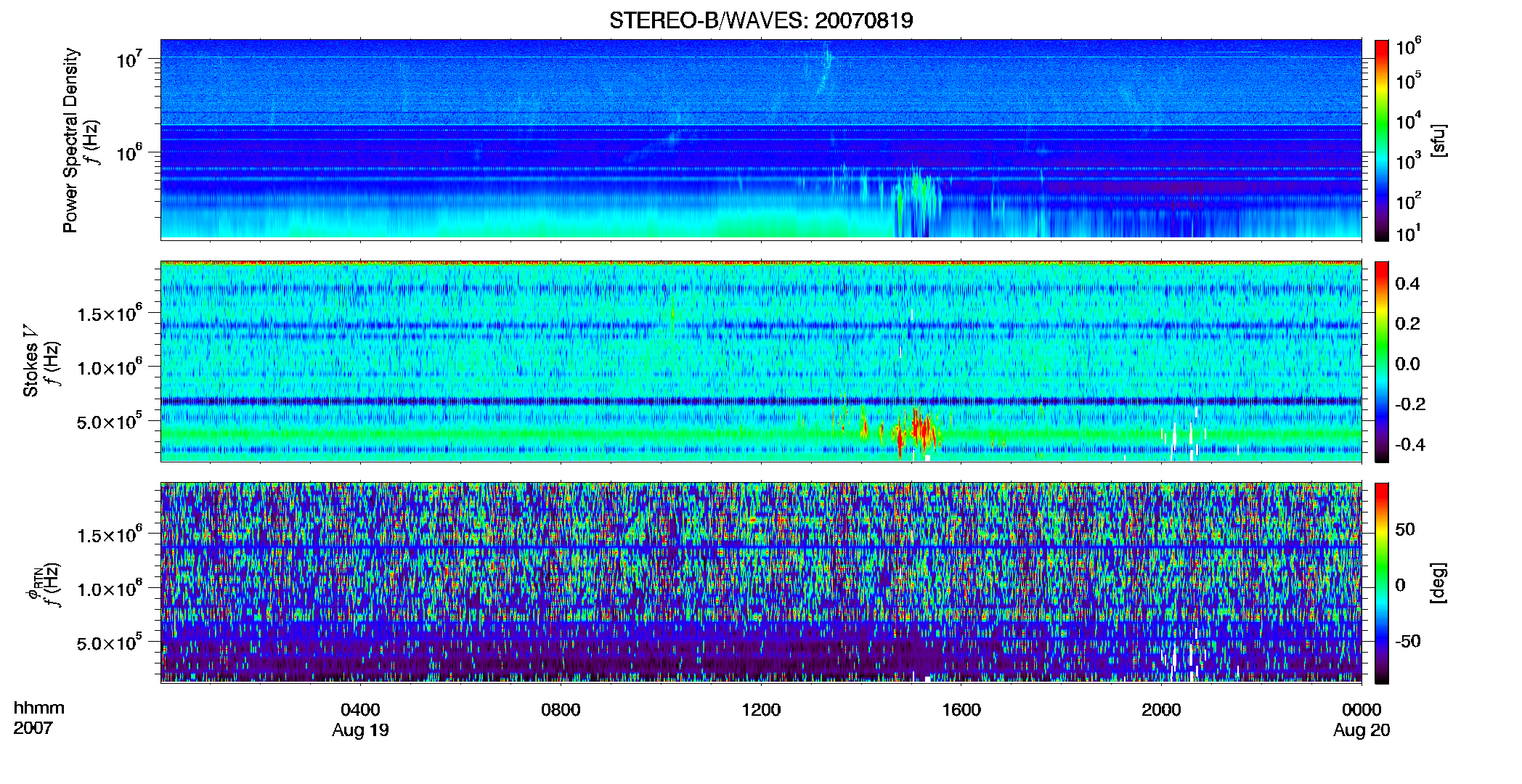The image size is (1522, 784).
Task: Click the 10^7 frequency tick label
Action: click(x=130, y=60)
